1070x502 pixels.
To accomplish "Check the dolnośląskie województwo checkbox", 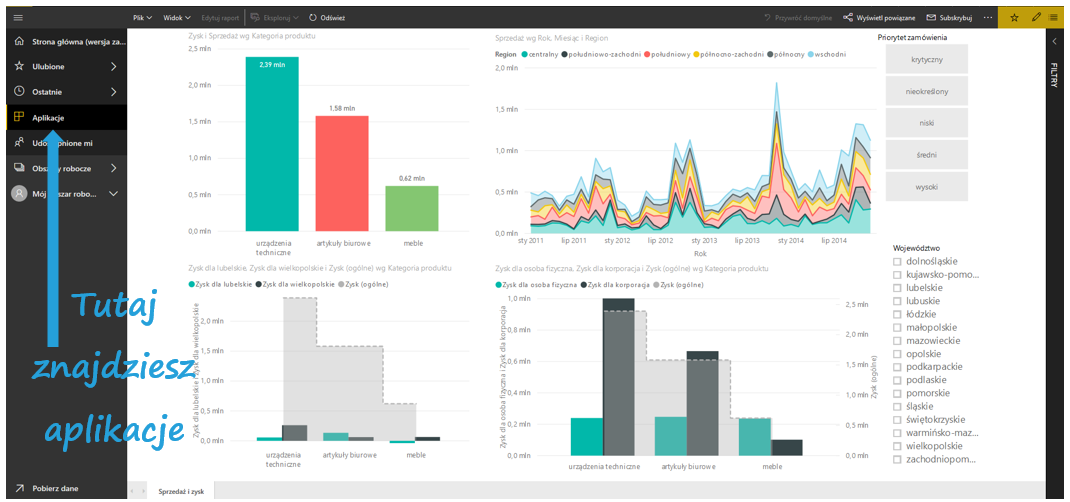I will 897,261.
